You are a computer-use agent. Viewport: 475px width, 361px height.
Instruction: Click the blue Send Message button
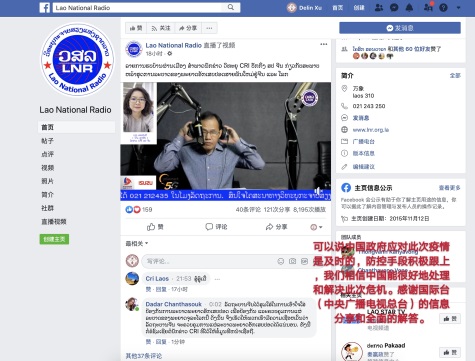400,28
